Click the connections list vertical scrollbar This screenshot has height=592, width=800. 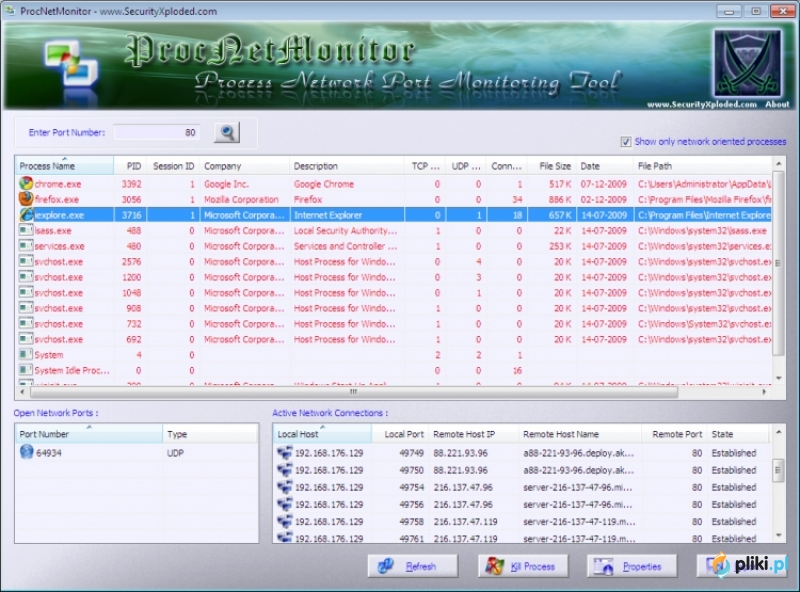click(x=779, y=470)
